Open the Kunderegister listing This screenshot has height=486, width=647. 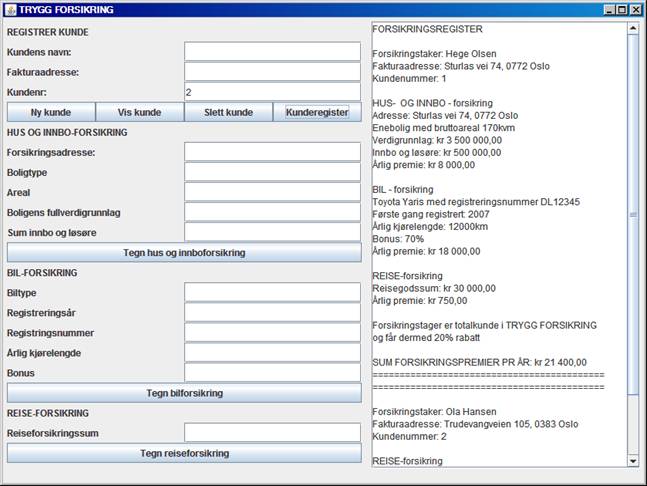(317, 112)
